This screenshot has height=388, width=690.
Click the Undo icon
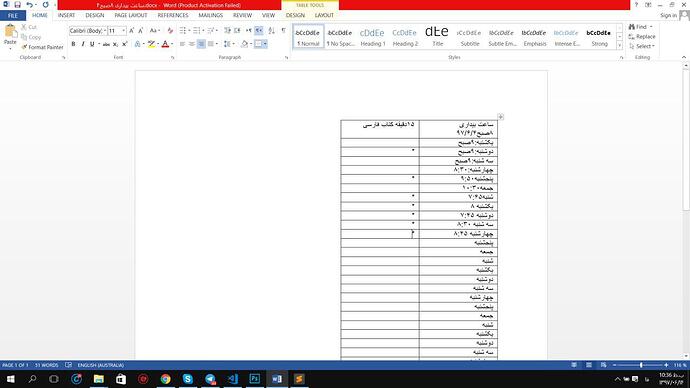[x=29, y=5]
